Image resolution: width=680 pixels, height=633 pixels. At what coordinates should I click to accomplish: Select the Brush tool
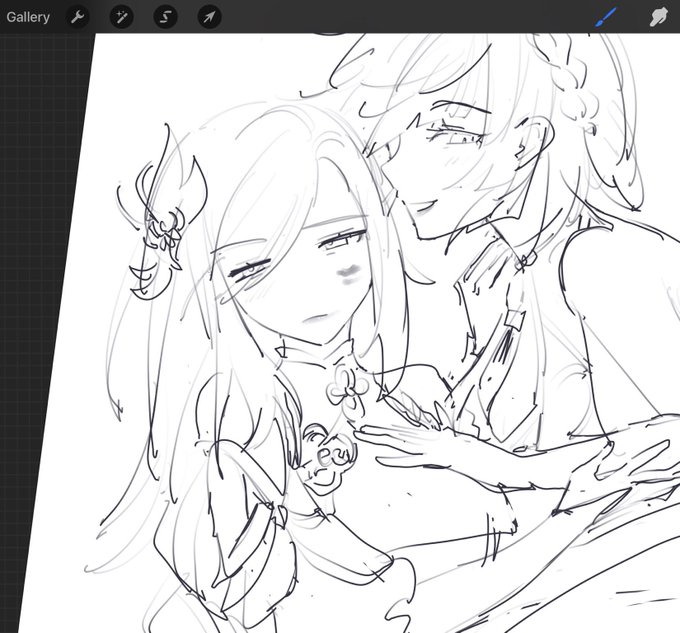coord(605,17)
